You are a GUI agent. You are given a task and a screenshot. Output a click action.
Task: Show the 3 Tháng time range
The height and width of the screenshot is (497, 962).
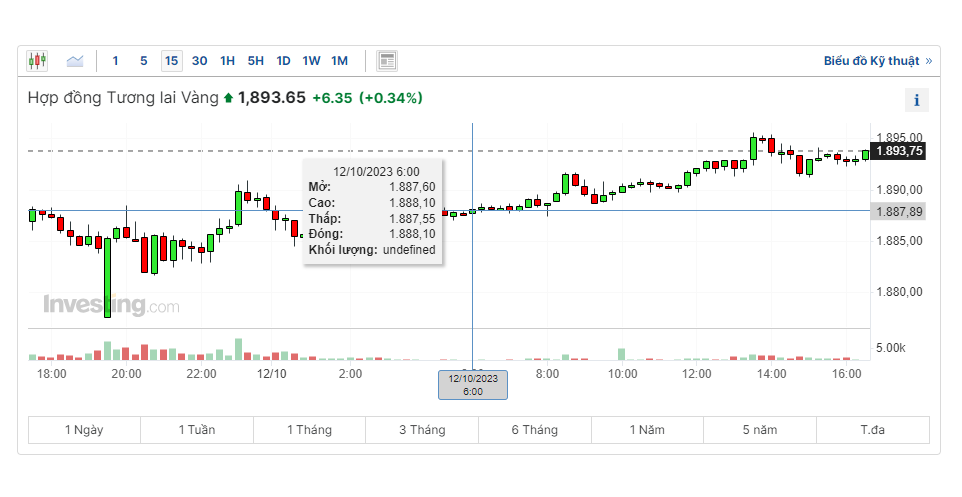point(422,430)
